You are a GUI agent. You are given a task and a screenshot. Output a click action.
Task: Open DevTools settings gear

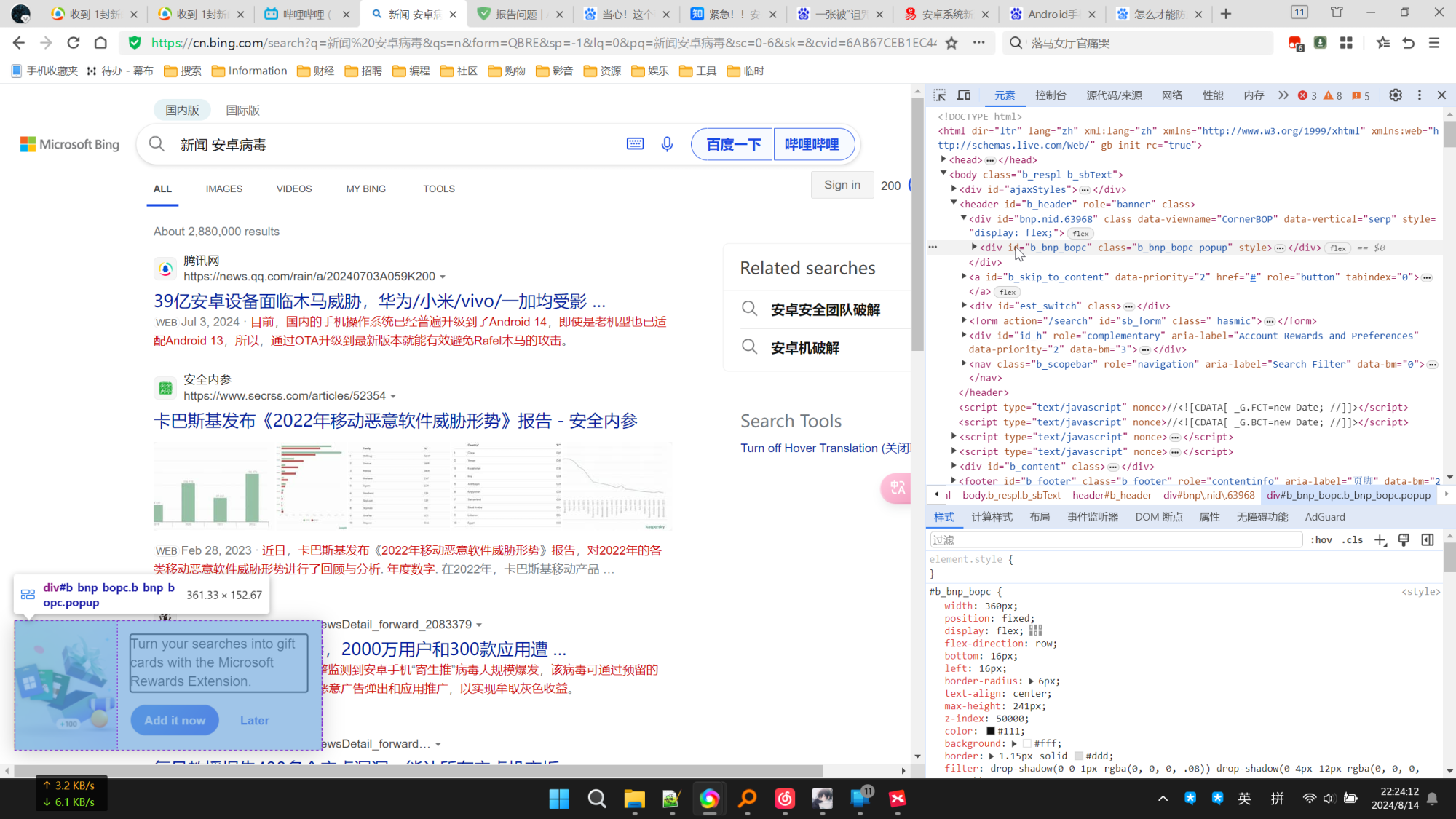point(1396,95)
